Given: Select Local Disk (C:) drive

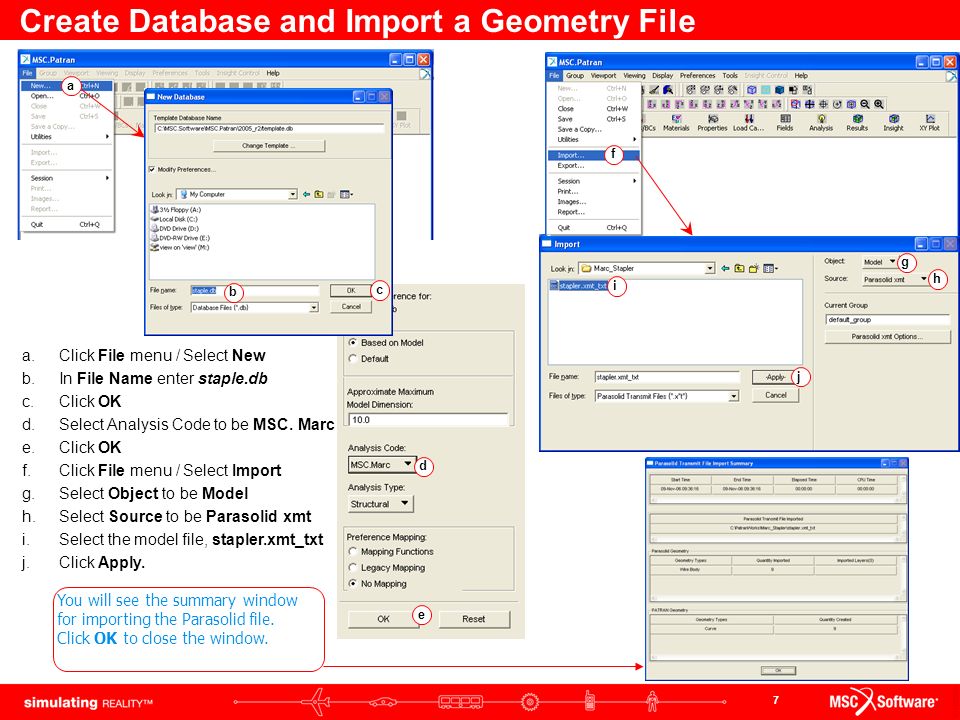Looking at the screenshot, I should point(174,219).
